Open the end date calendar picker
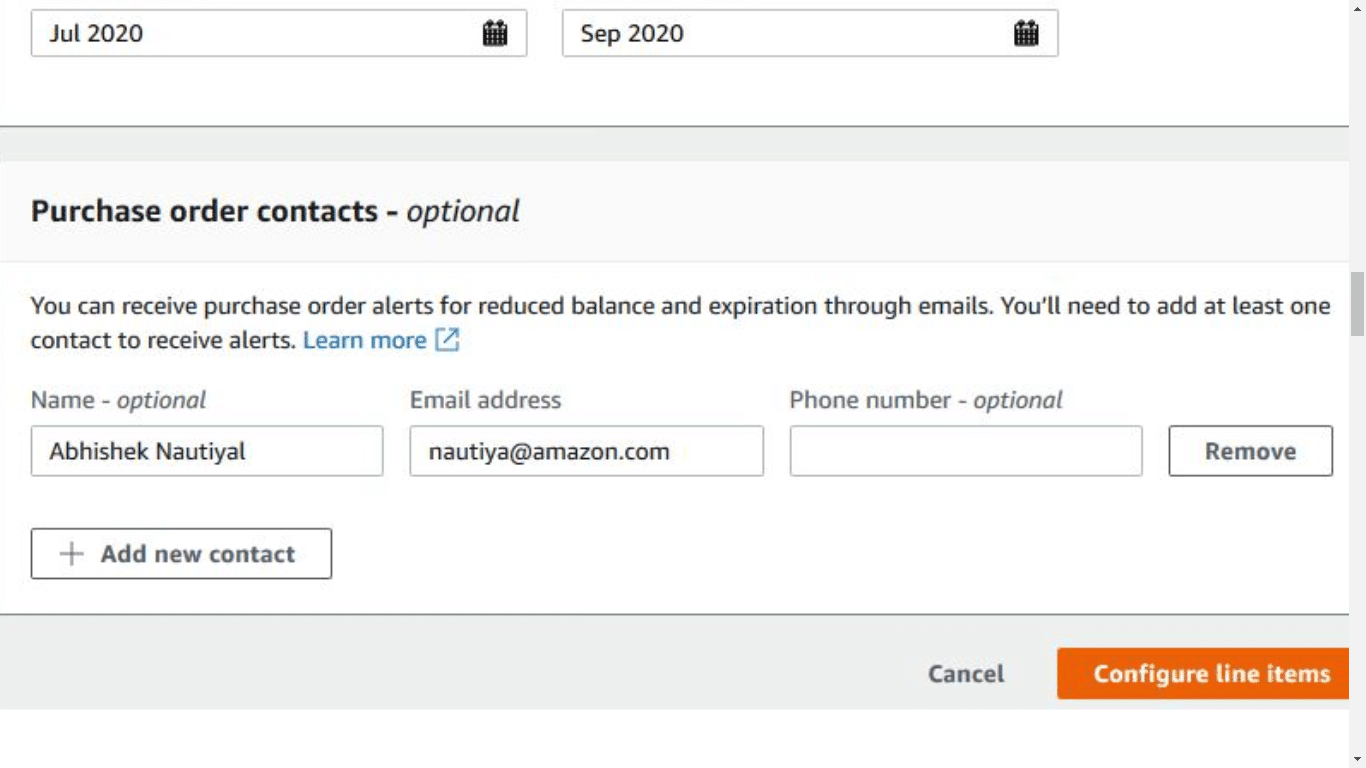This screenshot has width=1366, height=768. click(1025, 33)
